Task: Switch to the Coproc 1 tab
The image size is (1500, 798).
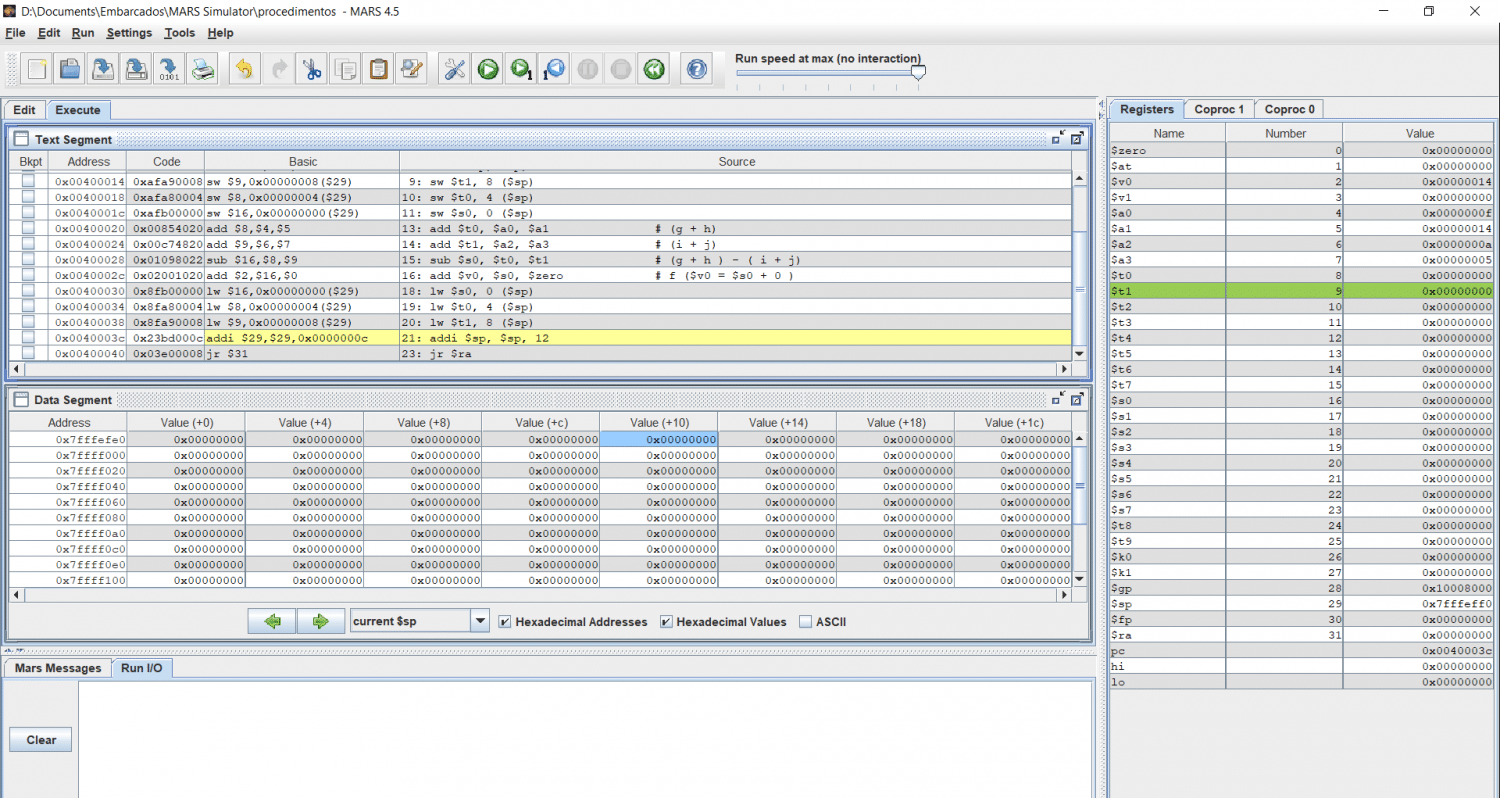Action: [x=1219, y=109]
